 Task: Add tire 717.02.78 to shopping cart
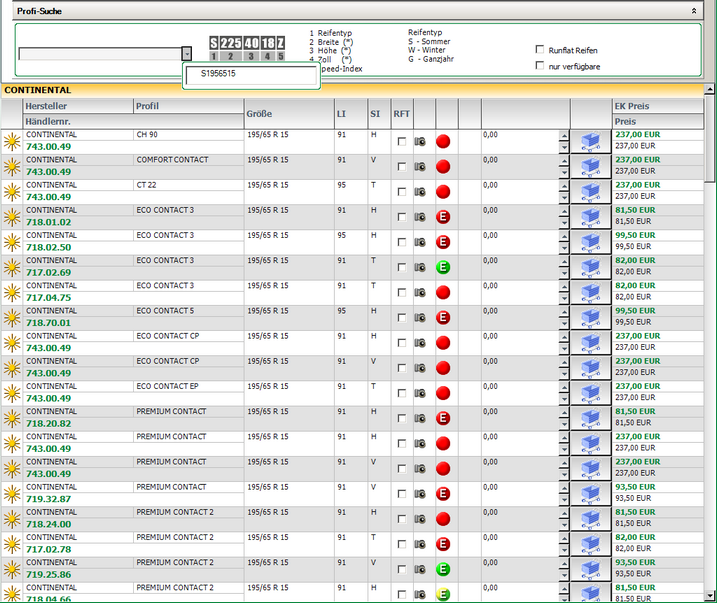click(x=591, y=544)
